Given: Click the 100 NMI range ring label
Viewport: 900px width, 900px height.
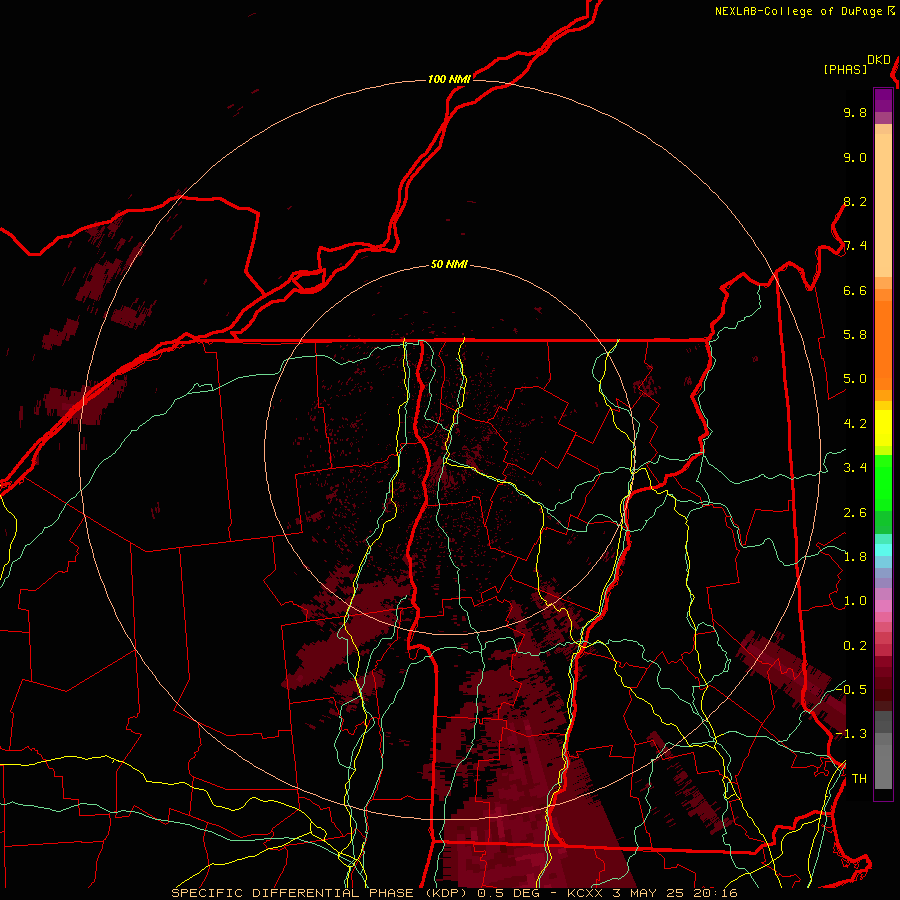Looking at the screenshot, I should [x=449, y=79].
